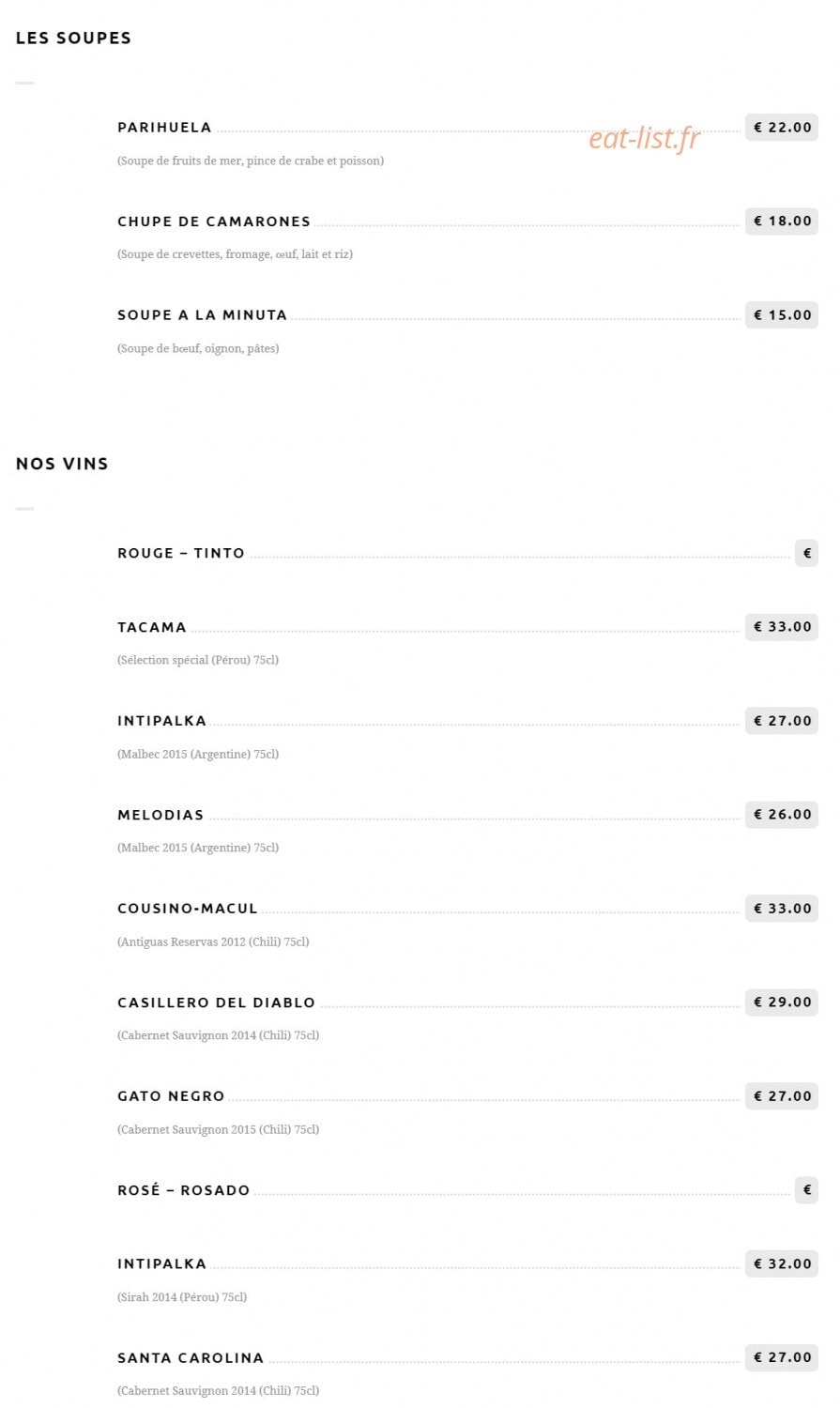
Task: Click the Parihuela description text
Action: [x=251, y=161]
